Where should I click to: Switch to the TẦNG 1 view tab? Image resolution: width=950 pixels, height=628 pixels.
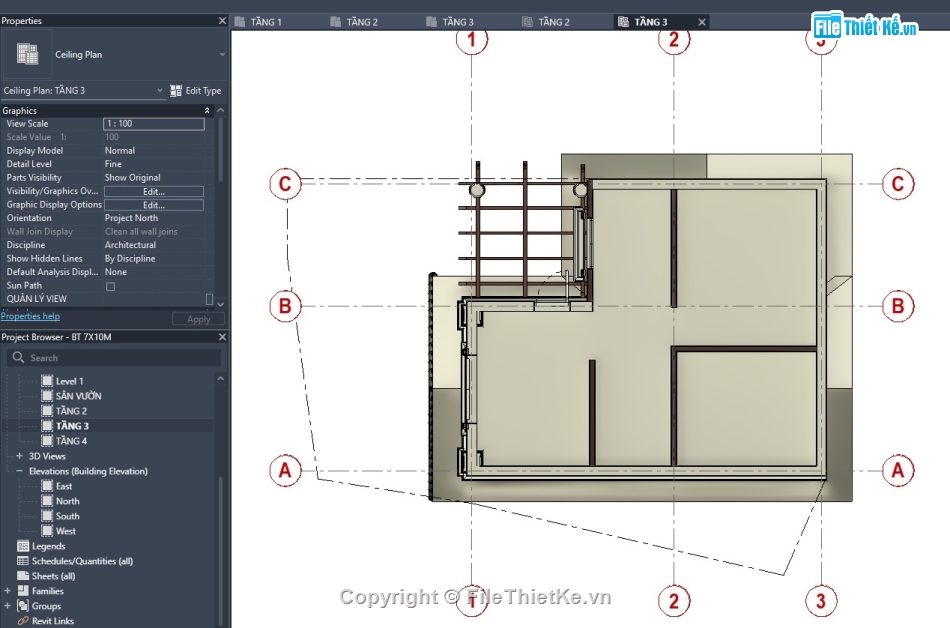(x=268, y=19)
